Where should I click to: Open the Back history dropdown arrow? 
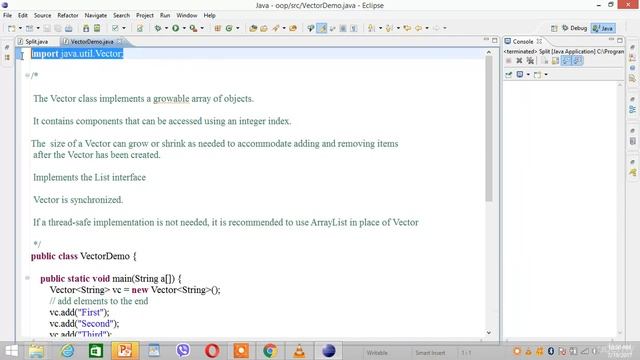tap(427, 28)
